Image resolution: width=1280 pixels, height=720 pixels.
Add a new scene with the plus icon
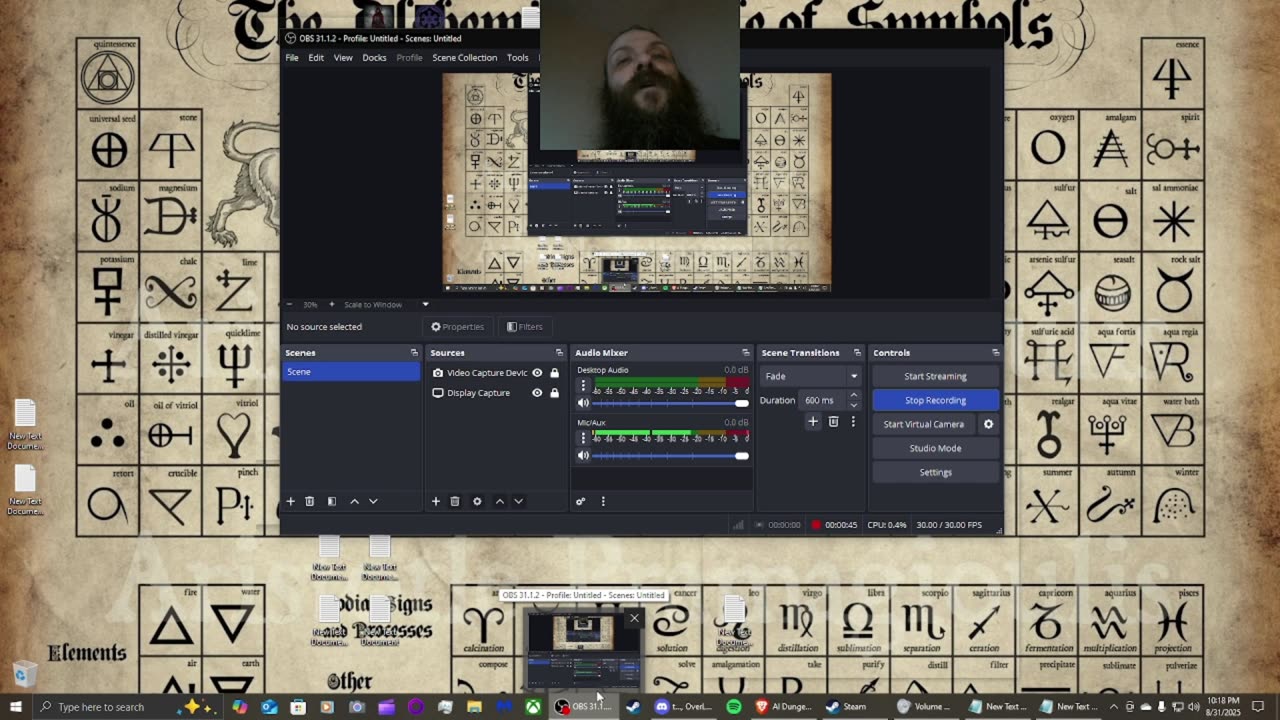pos(291,501)
